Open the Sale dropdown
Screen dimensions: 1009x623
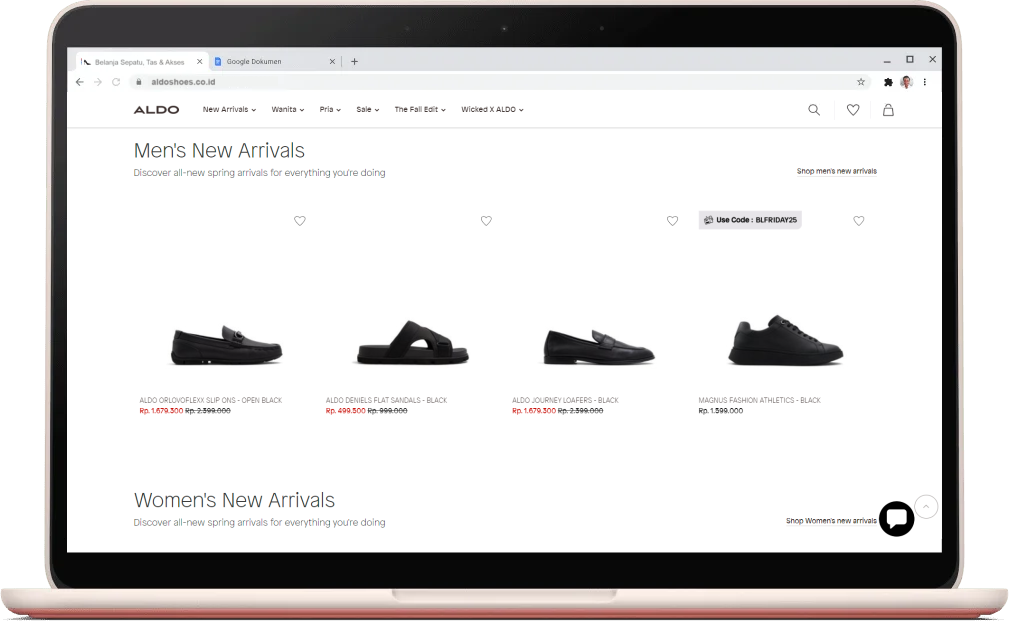[367, 110]
